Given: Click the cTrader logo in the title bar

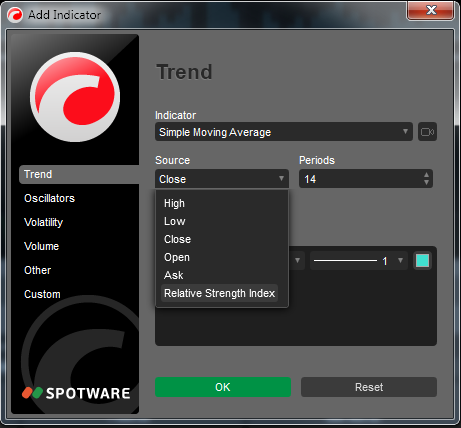Looking at the screenshot, I should (x=15, y=15).
